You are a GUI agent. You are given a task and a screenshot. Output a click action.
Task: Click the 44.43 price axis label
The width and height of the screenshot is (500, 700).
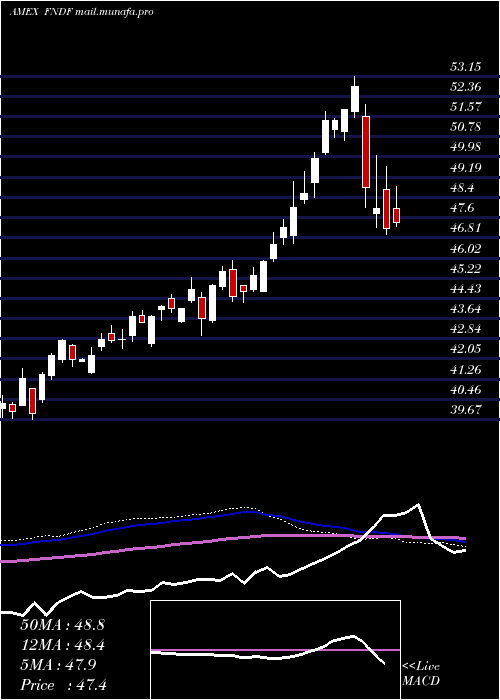click(465, 289)
